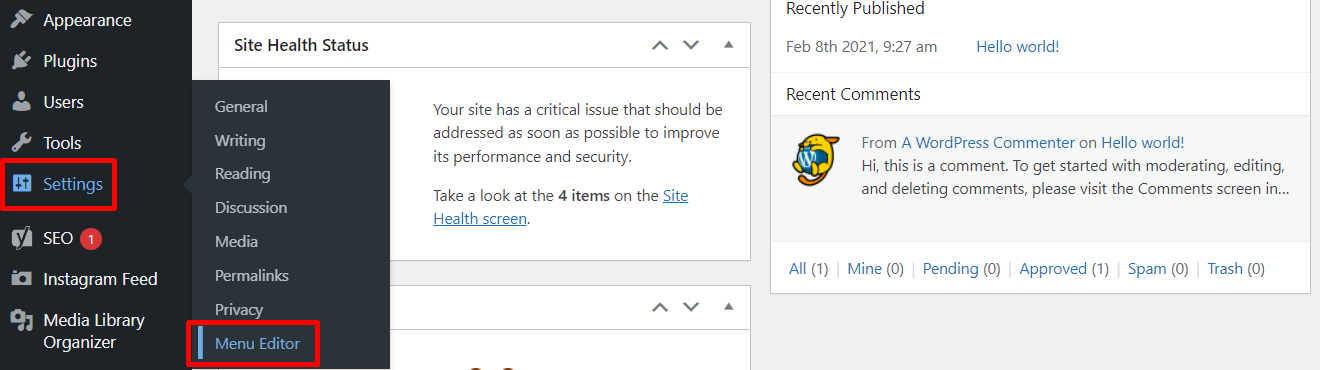
Task: Click the Yoast SEO icon
Action: pos(21,238)
